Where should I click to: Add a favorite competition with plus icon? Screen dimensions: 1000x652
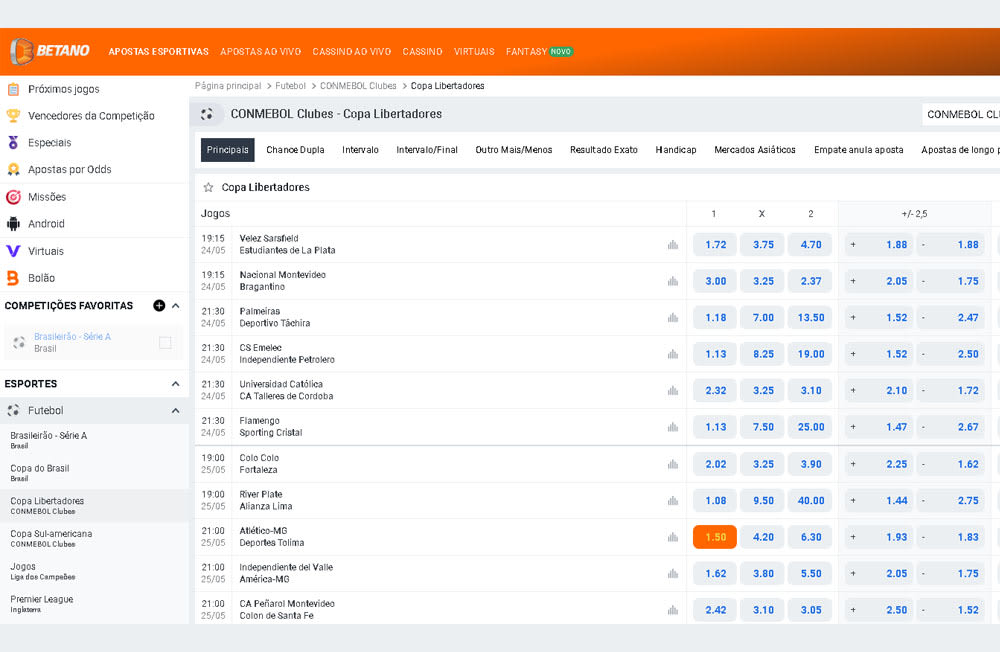tap(159, 306)
